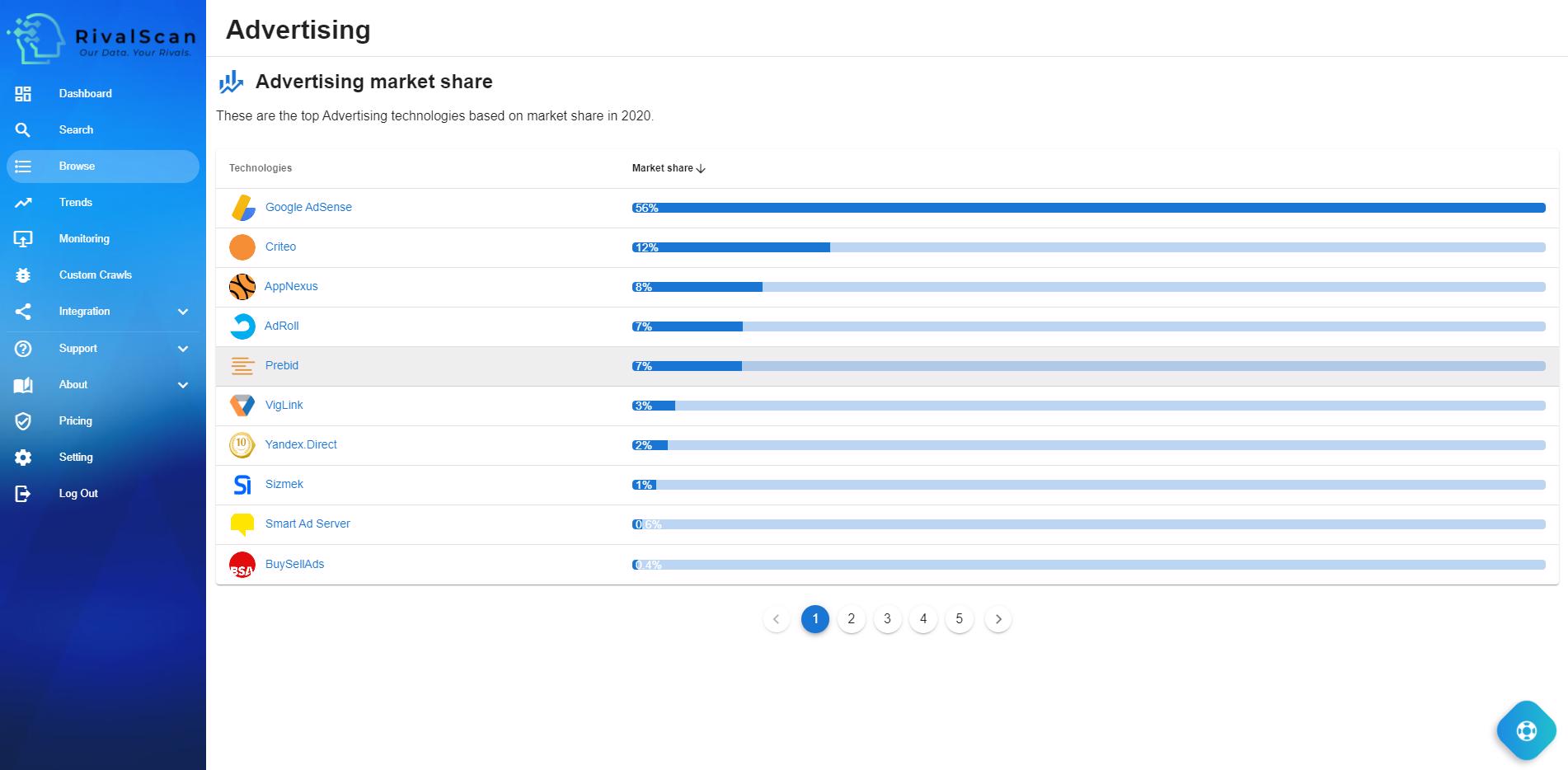The height and width of the screenshot is (770, 1568).
Task: Open the floating help lifebuoy button
Action: coord(1526,730)
